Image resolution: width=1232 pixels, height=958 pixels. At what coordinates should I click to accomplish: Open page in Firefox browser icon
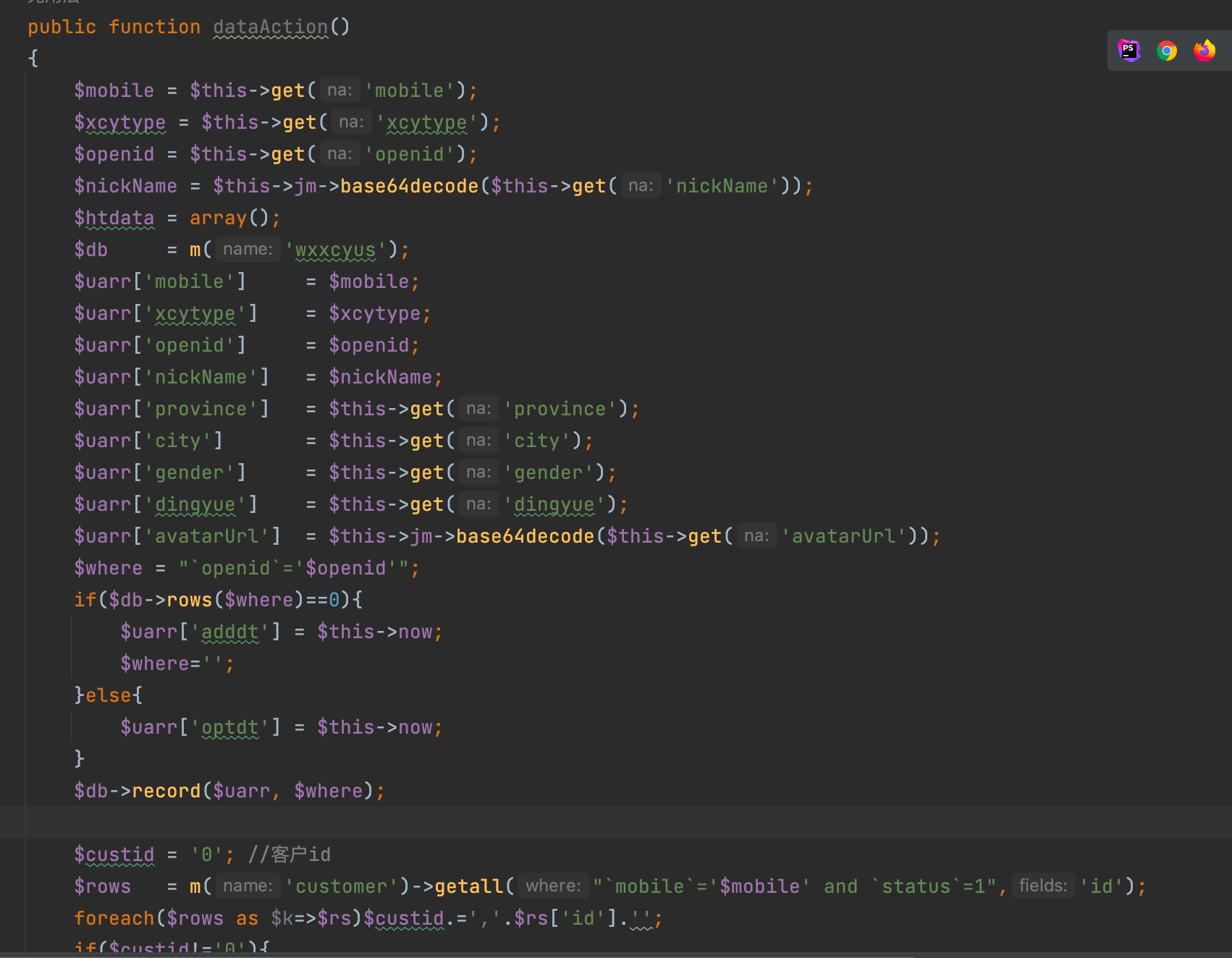click(x=1204, y=51)
